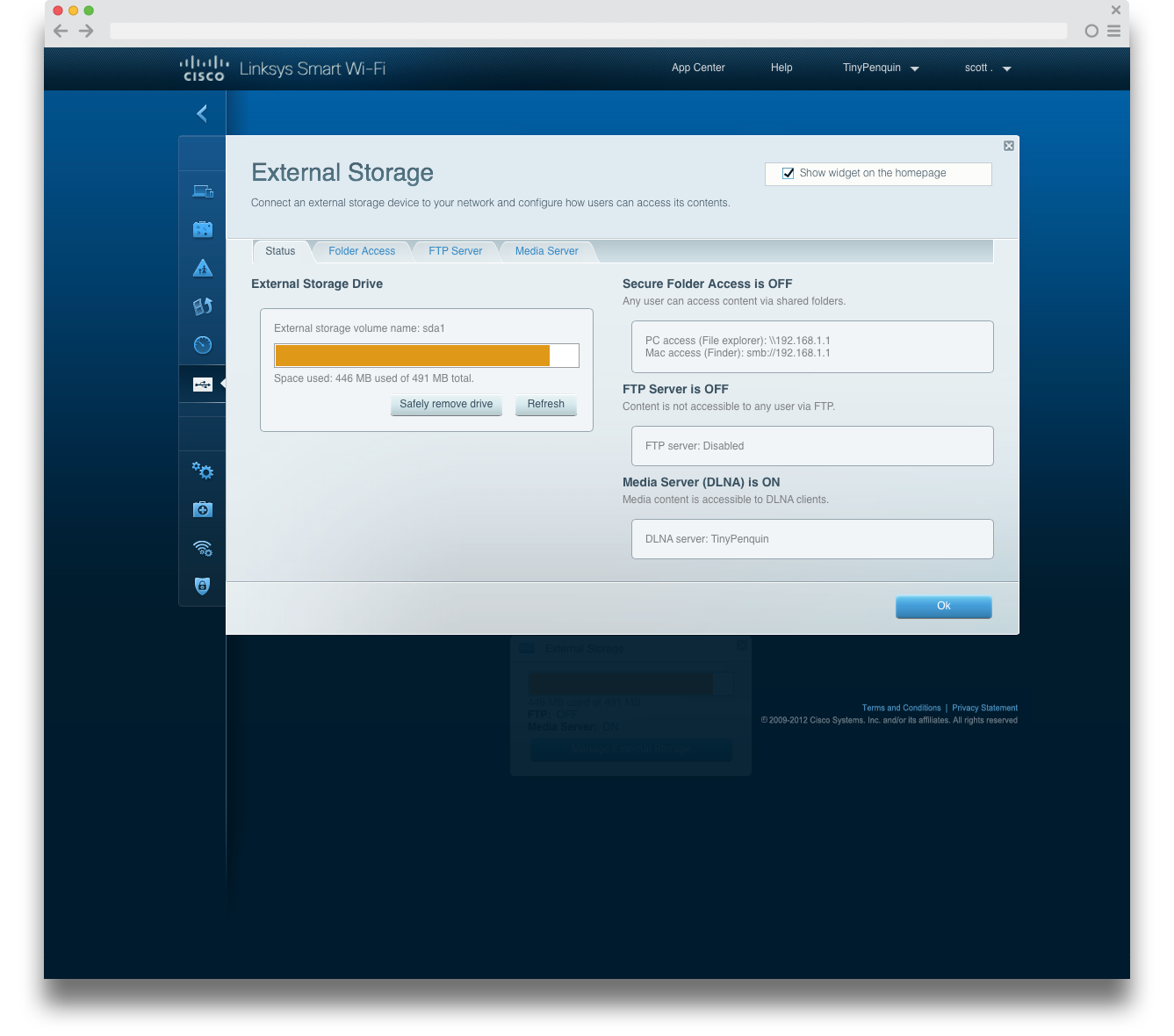1174x1036 pixels.
Task: Open the Media Prioritization sidebar icon
Action: click(203, 306)
